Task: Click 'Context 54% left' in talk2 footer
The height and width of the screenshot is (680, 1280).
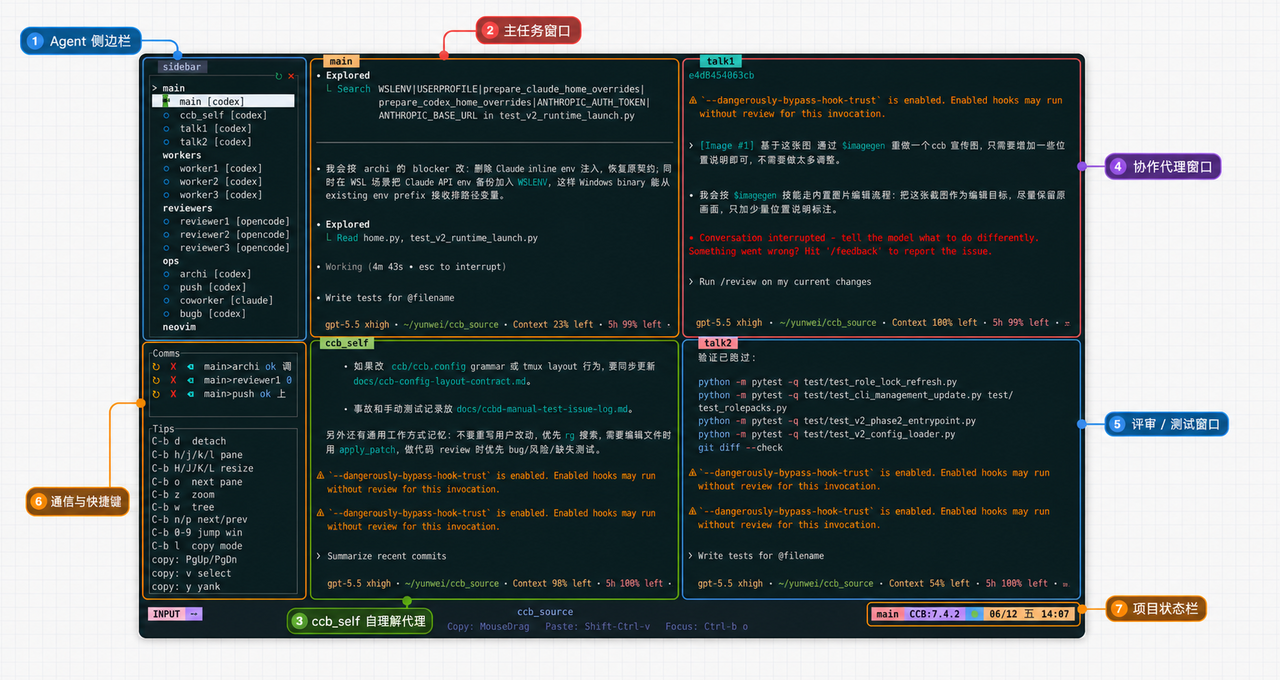Action: pyautogui.click(x=930, y=583)
